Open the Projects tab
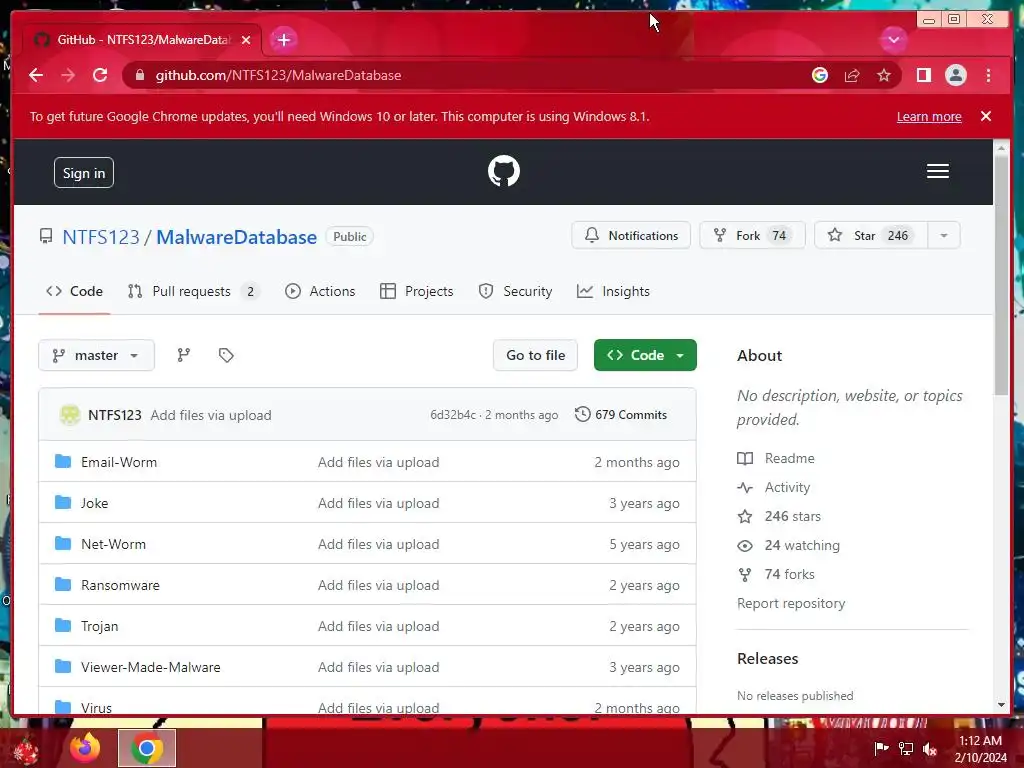Image resolution: width=1024 pixels, height=768 pixels. pos(416,291)
